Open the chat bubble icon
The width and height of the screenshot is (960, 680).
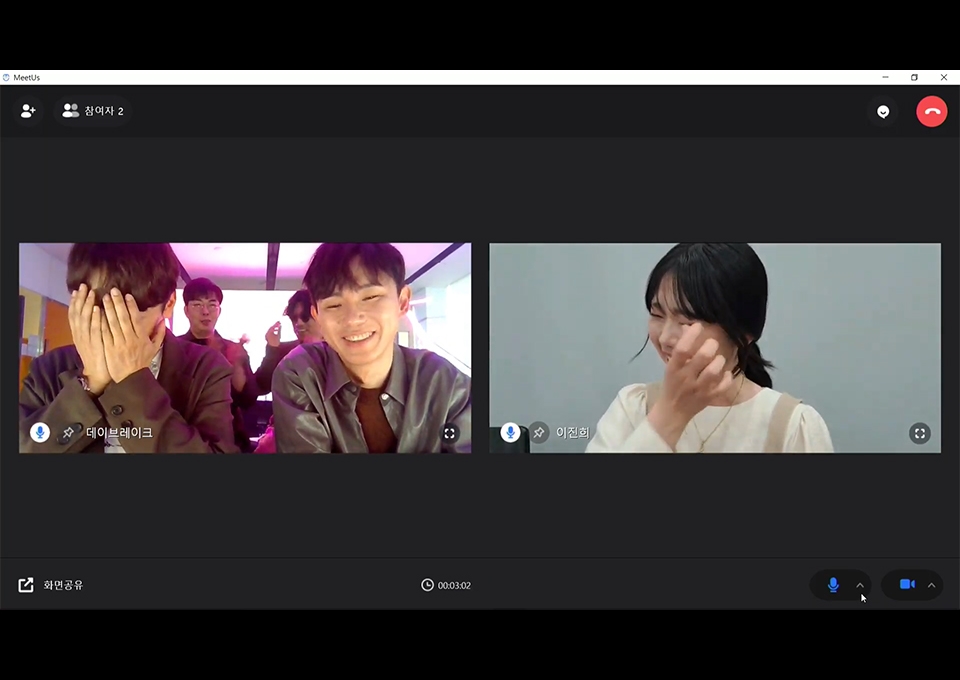tap(883, 111)
